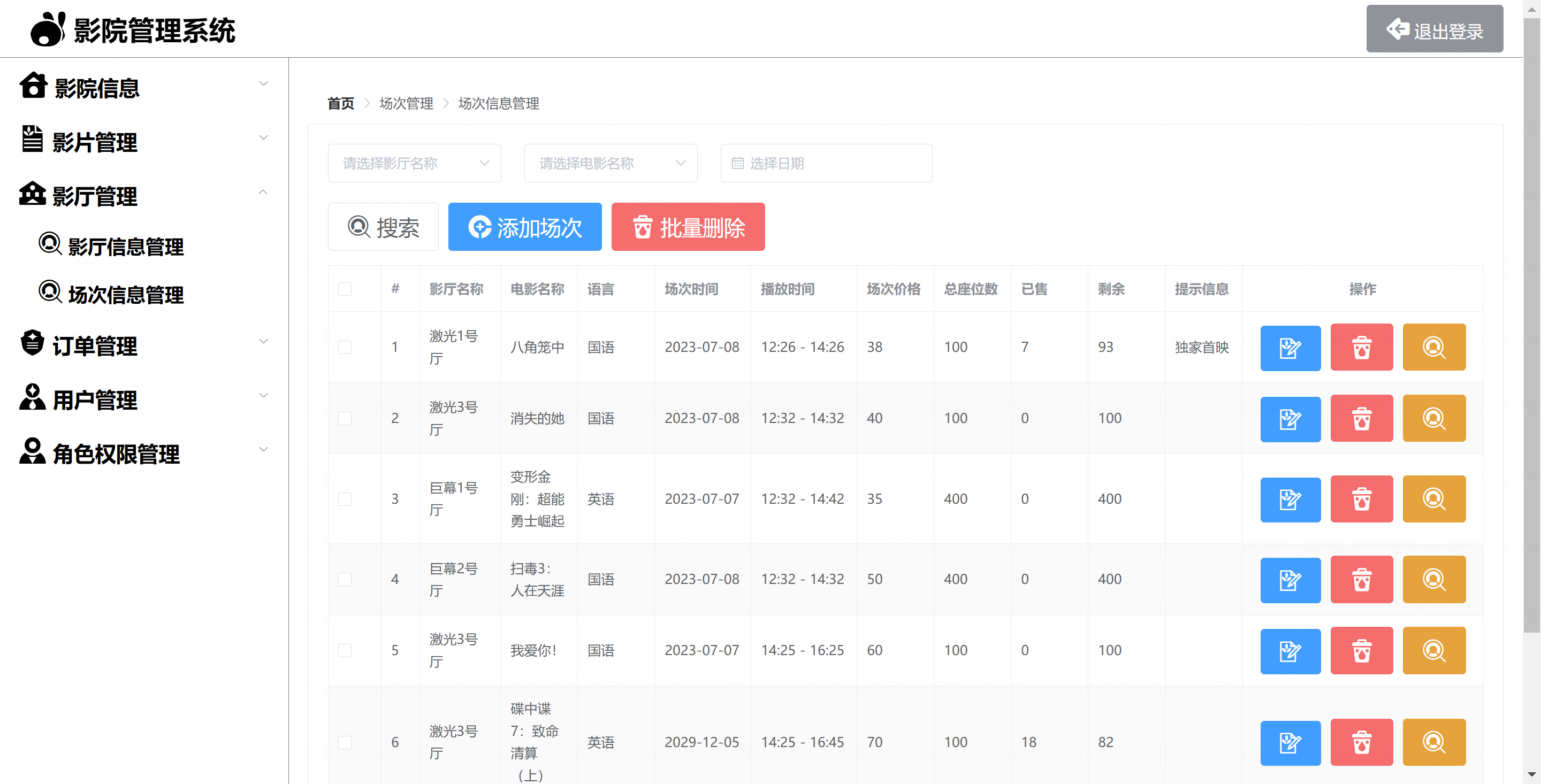The height and width of the screenshot is (784, 1541).
Task: Click the orange view-details icon for row 3
Action: click(x=1433, y=499)
